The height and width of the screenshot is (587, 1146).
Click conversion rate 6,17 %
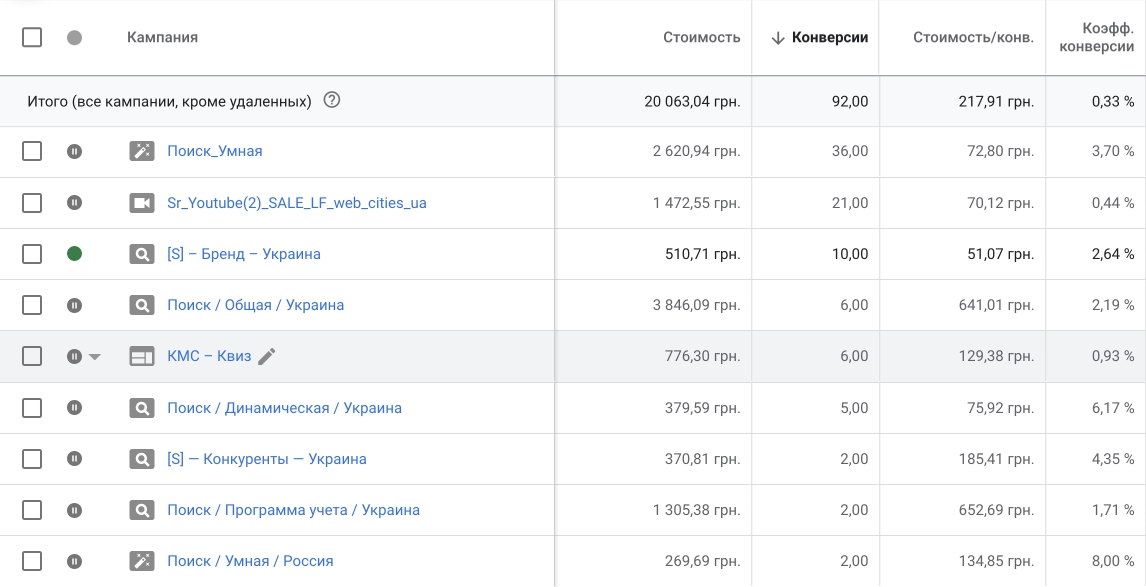tap(1113, 408)
